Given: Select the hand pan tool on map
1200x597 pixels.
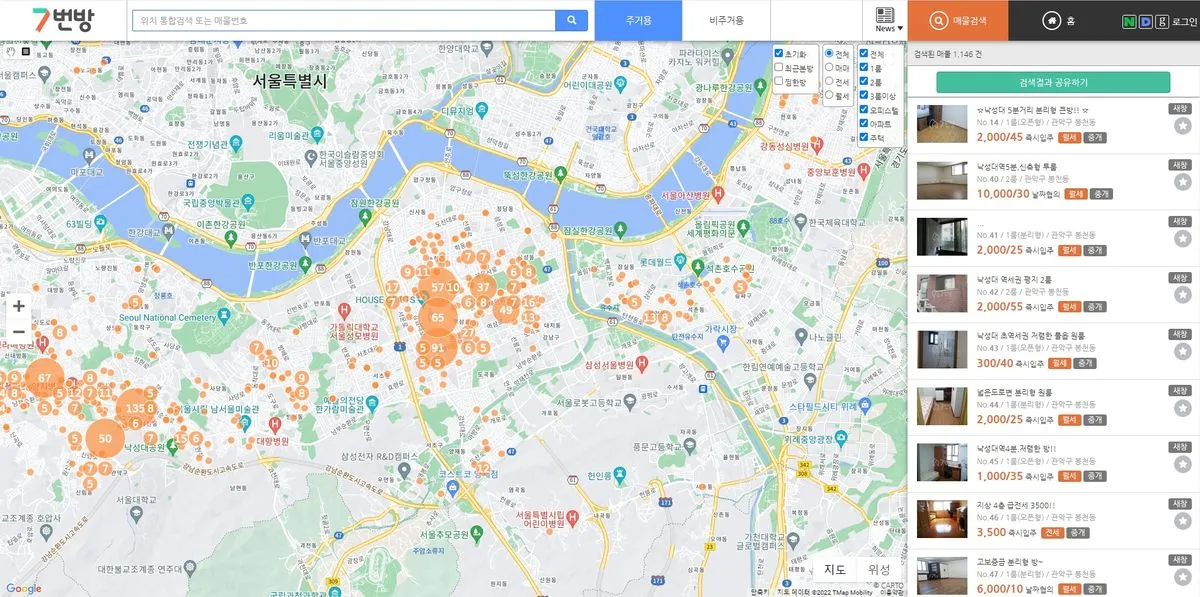Looking at the screenshot, I should [x=11, y=51].
